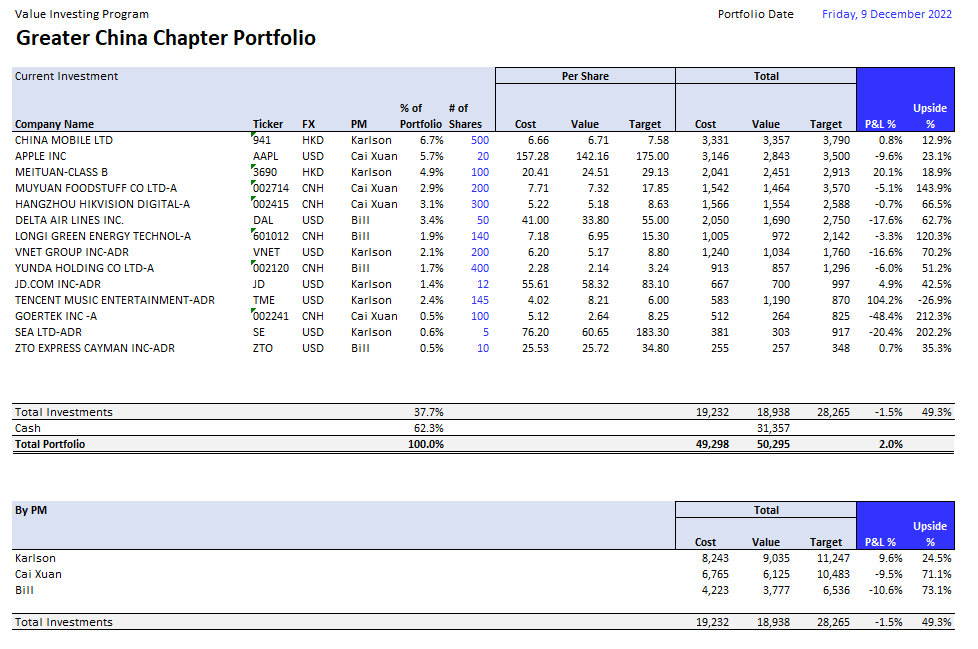The image size is (978, 649).
Task: Select 'TENCENT MUSIC ENTERTAINMENT-ADR' cell
Action: 115,300
